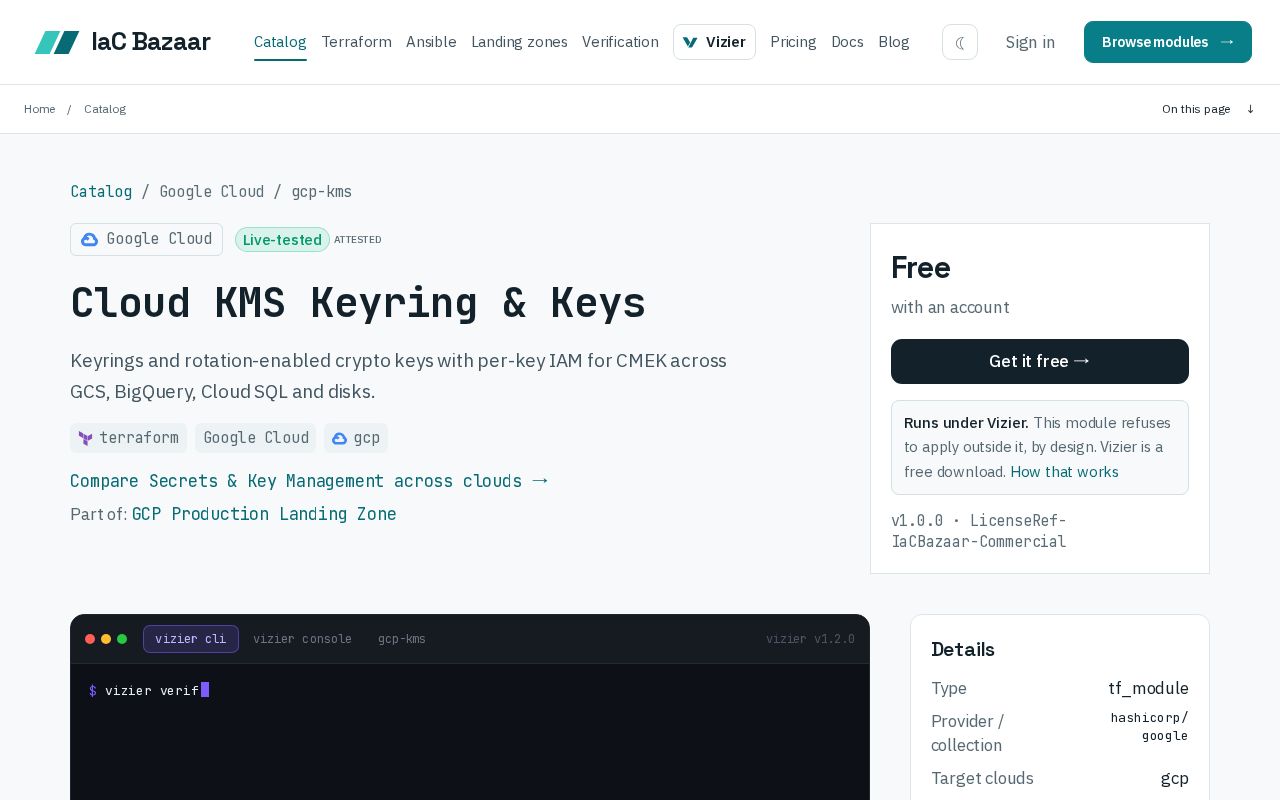This screenshot has width=1280, height=800.
Task: Click the IaC Bazaar logo icon
Action: 57,42
